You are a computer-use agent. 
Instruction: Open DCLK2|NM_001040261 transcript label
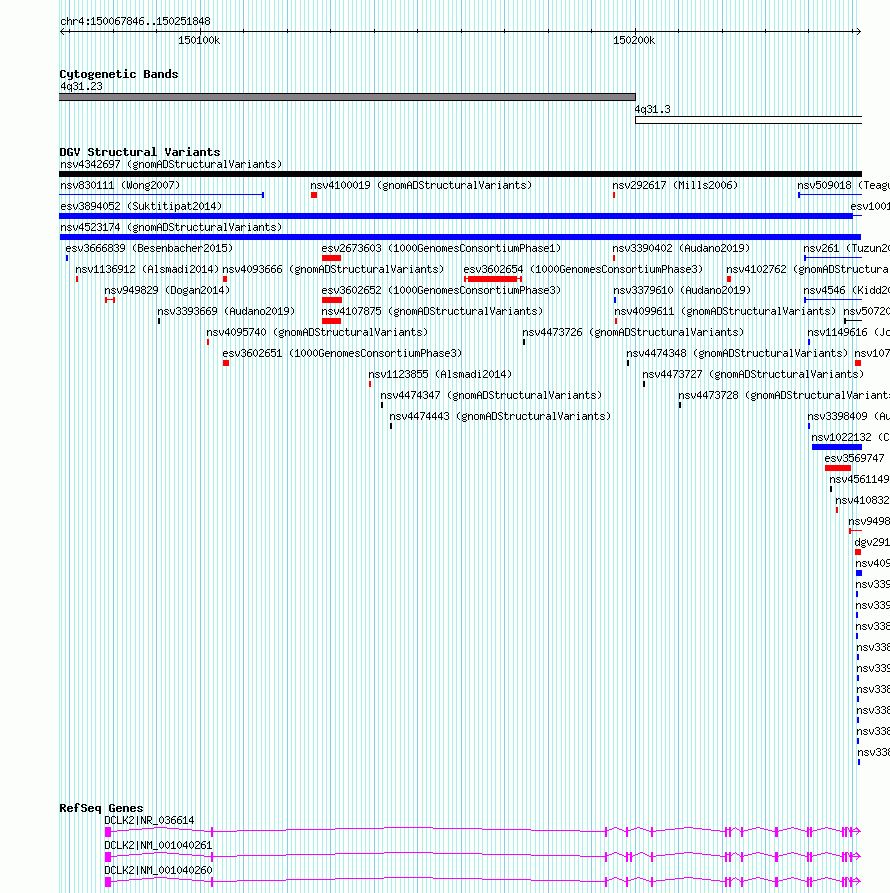pyautogui.click(x=158, y=846)
